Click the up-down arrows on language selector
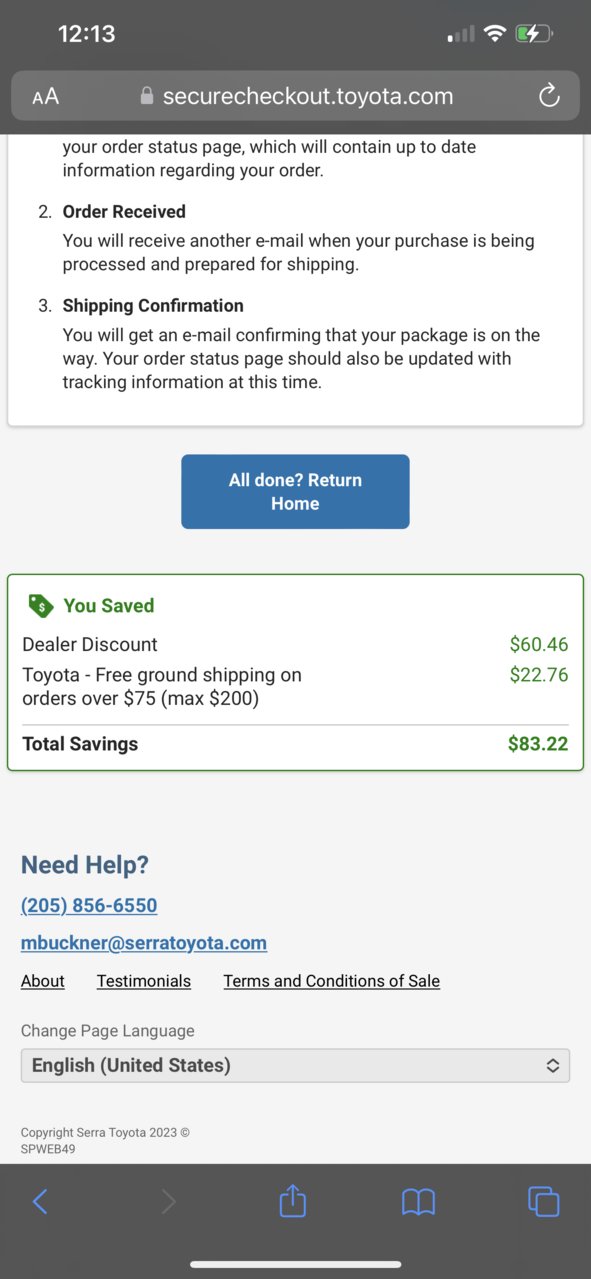591x1279 pixels. click(552, 1066)
